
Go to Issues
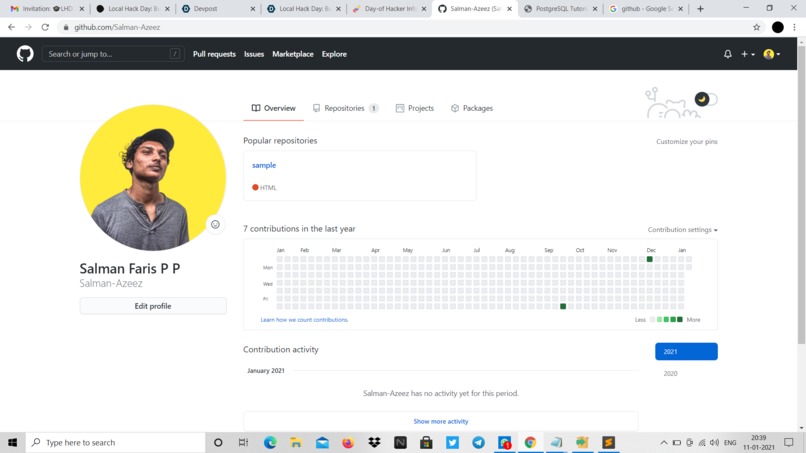click(253, 54)
